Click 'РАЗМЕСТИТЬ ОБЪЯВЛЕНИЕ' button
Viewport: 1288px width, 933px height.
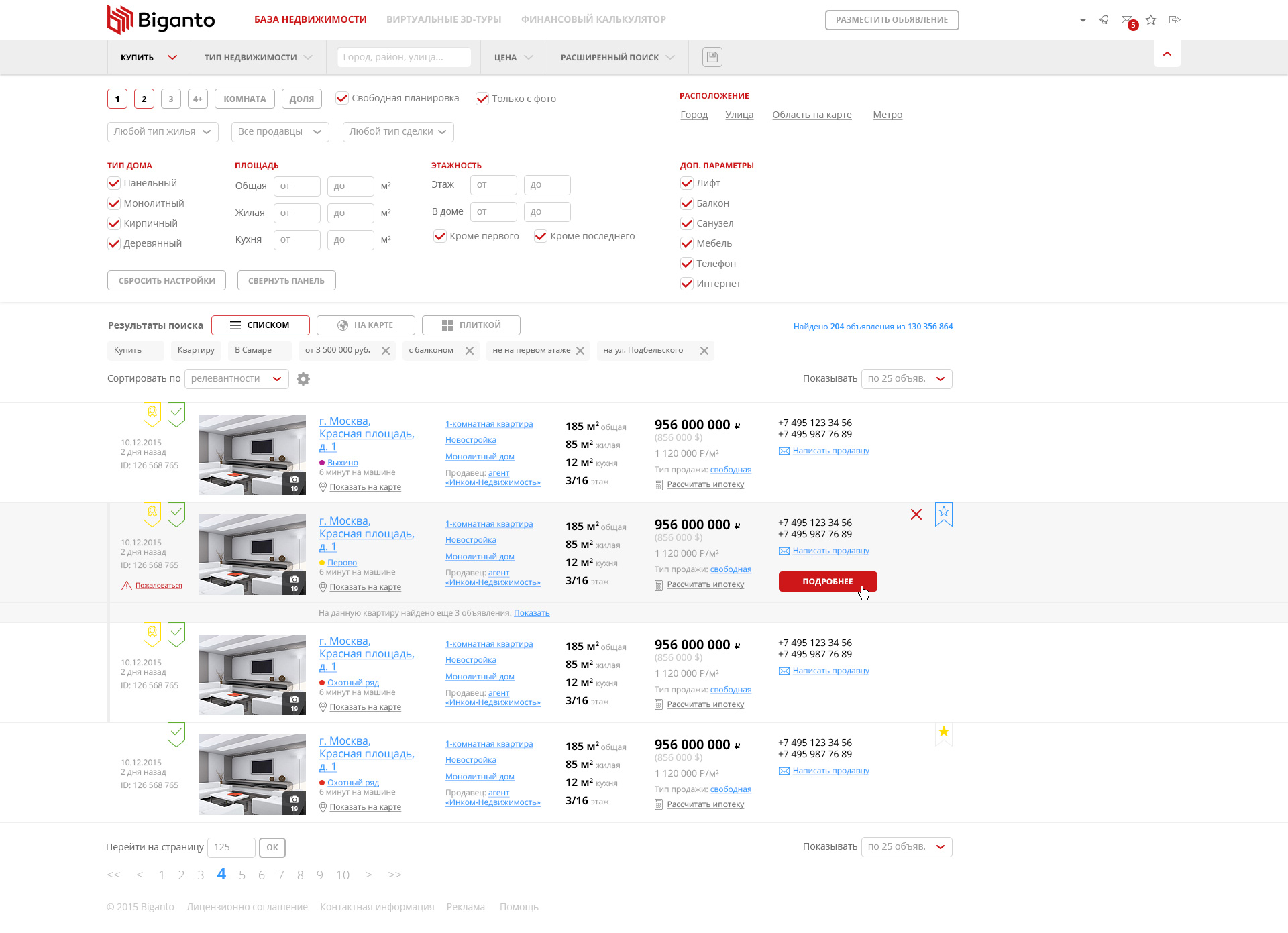click(892, 20)
